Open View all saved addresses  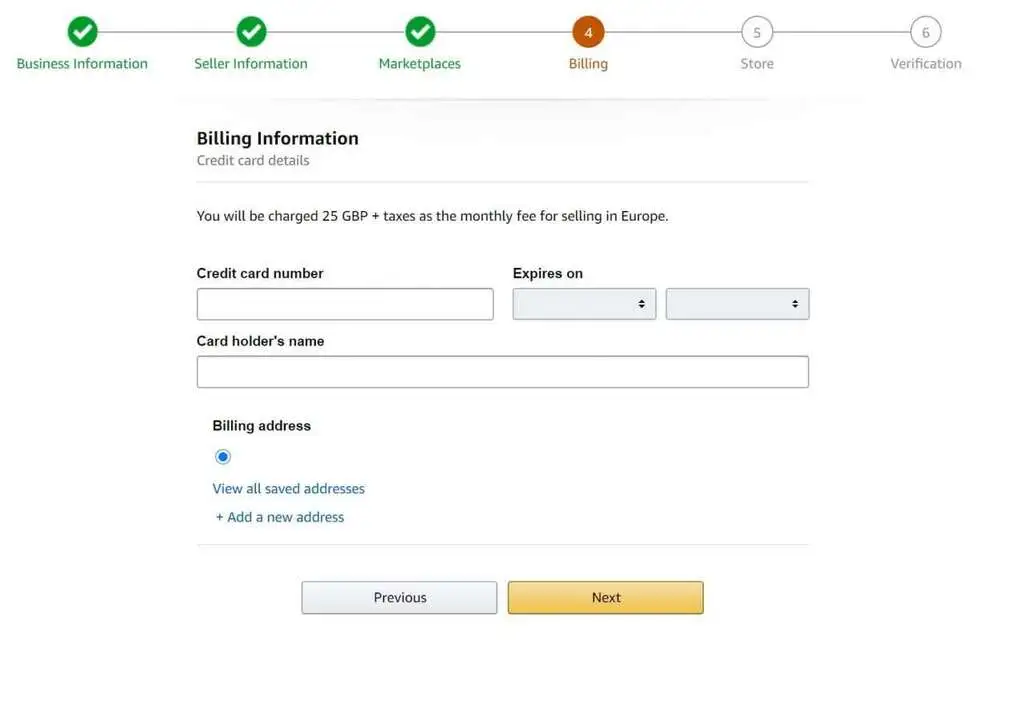tap(288, 488)
